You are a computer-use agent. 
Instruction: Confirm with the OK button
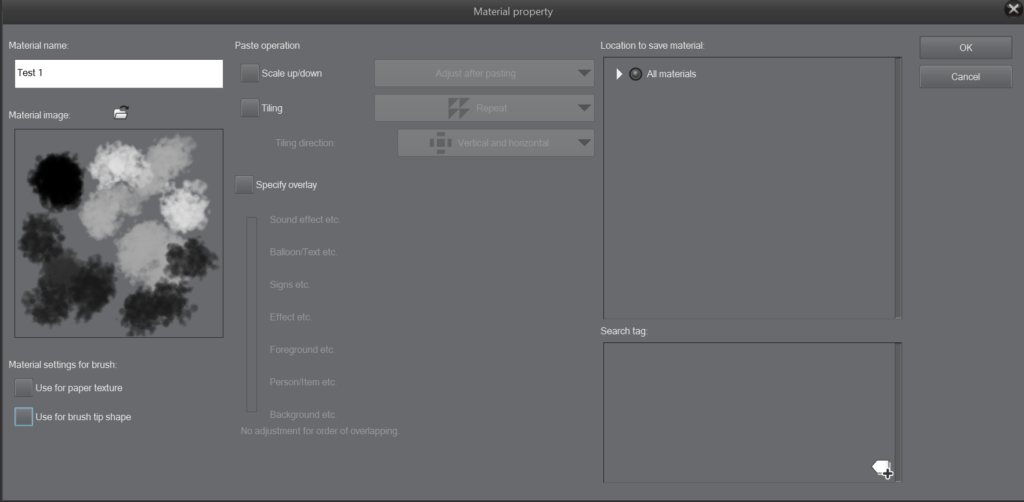pyautogui.click(x=966, y=48)
